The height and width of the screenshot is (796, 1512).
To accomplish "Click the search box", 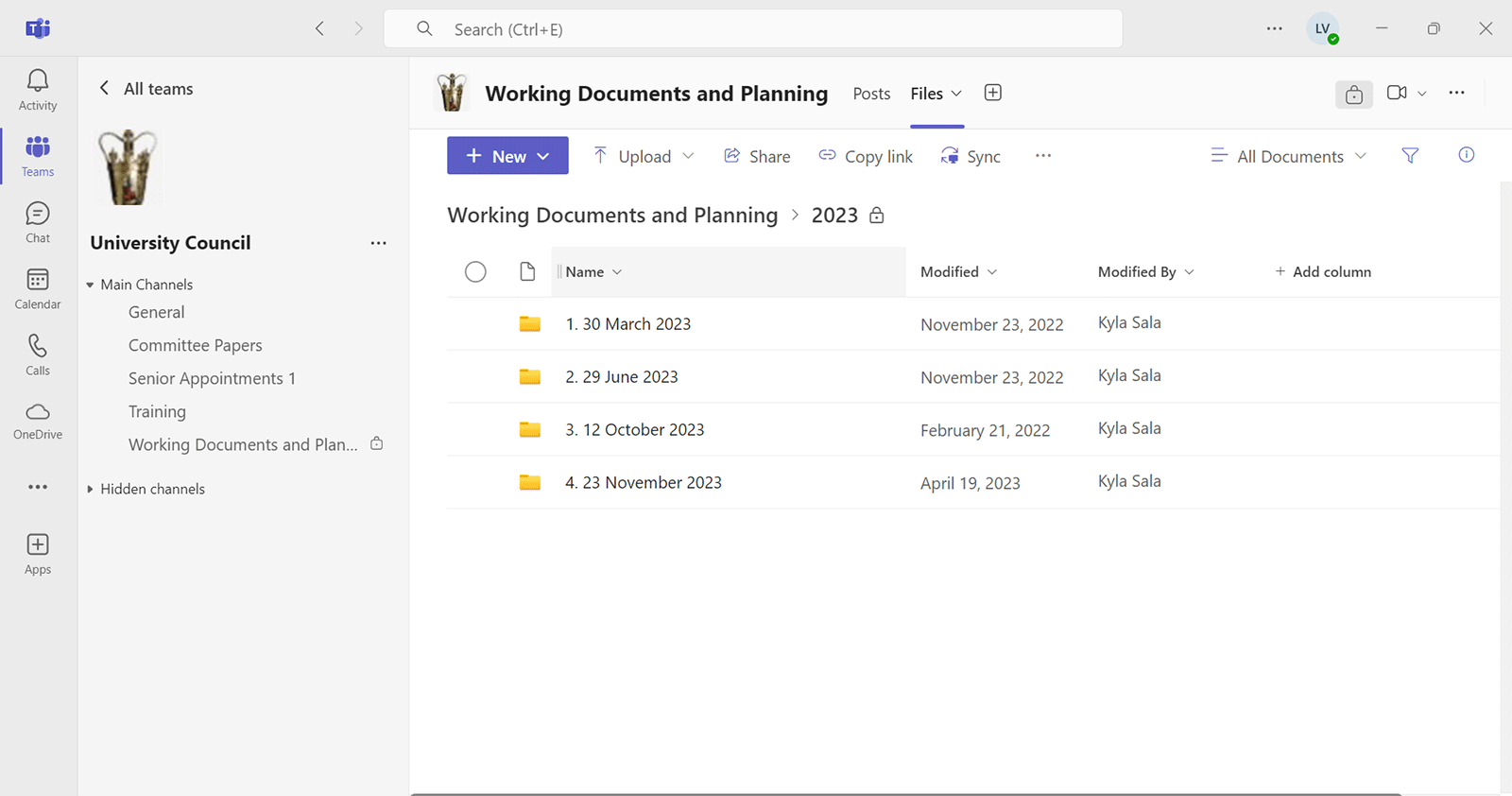I will click(752, 29).
